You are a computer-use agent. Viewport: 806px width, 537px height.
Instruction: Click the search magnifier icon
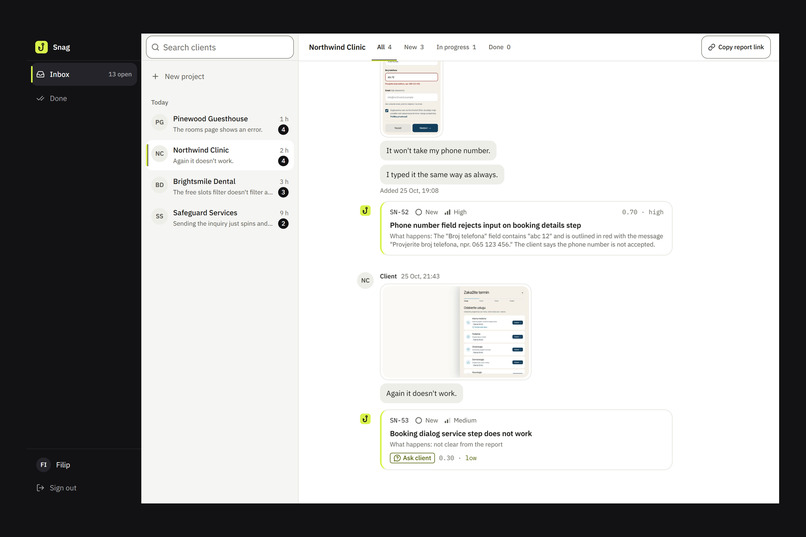pos(155,47)
